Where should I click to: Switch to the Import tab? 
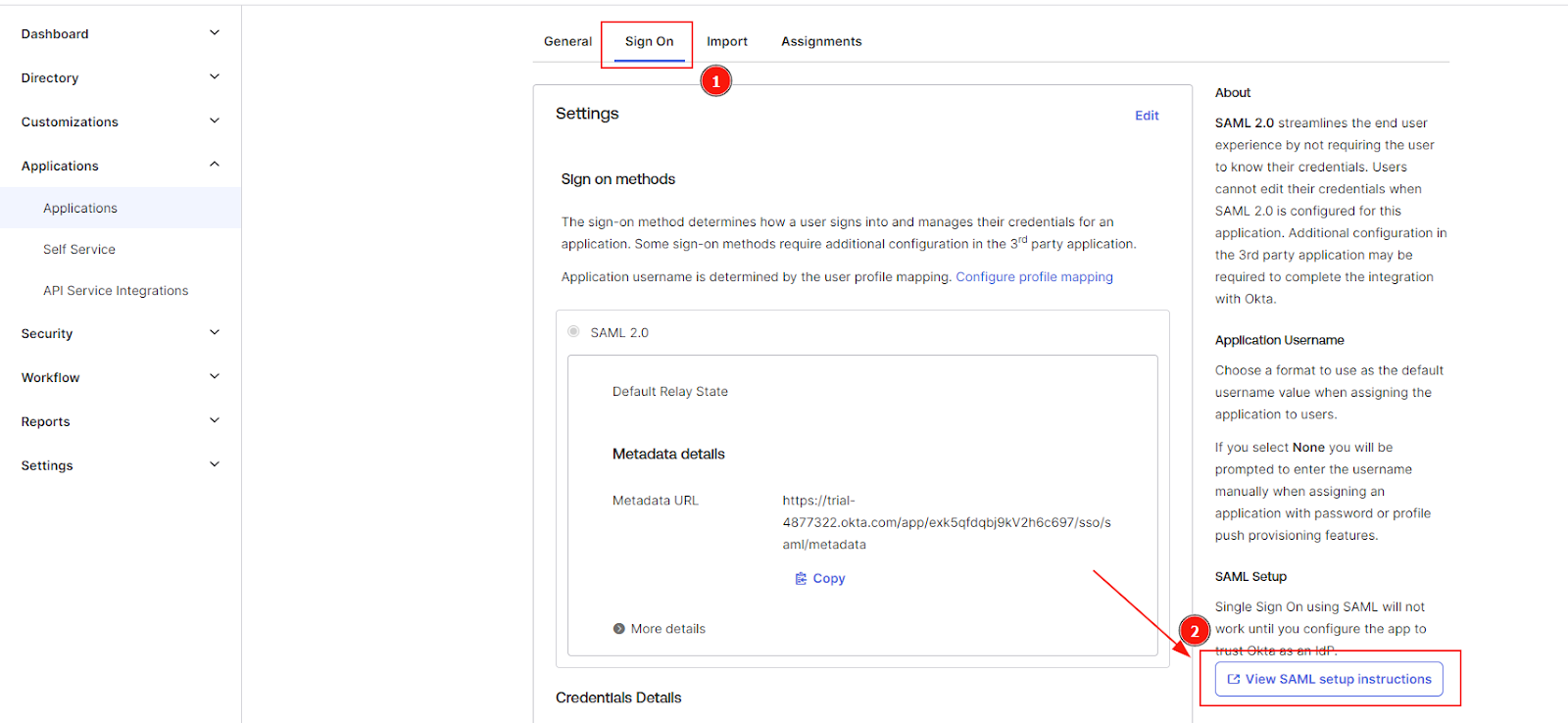tap(726, 41)
